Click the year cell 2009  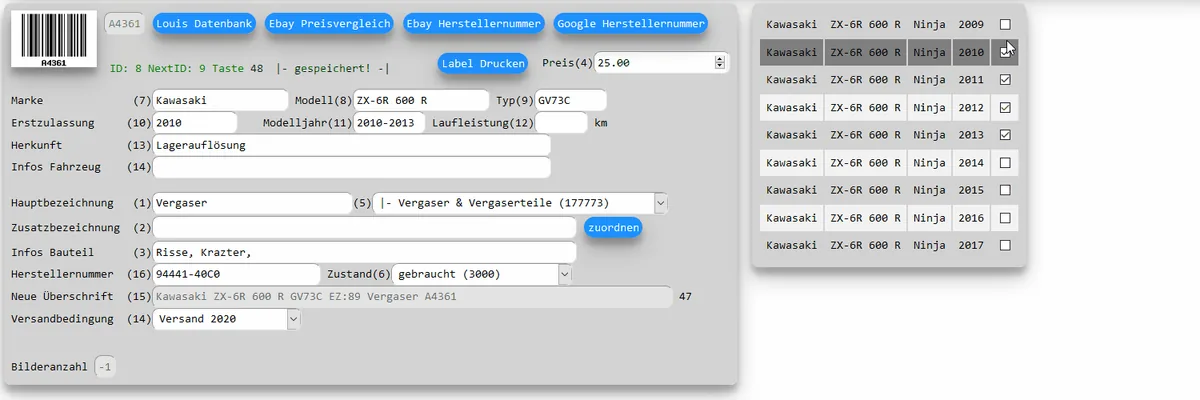coord(970,24)
